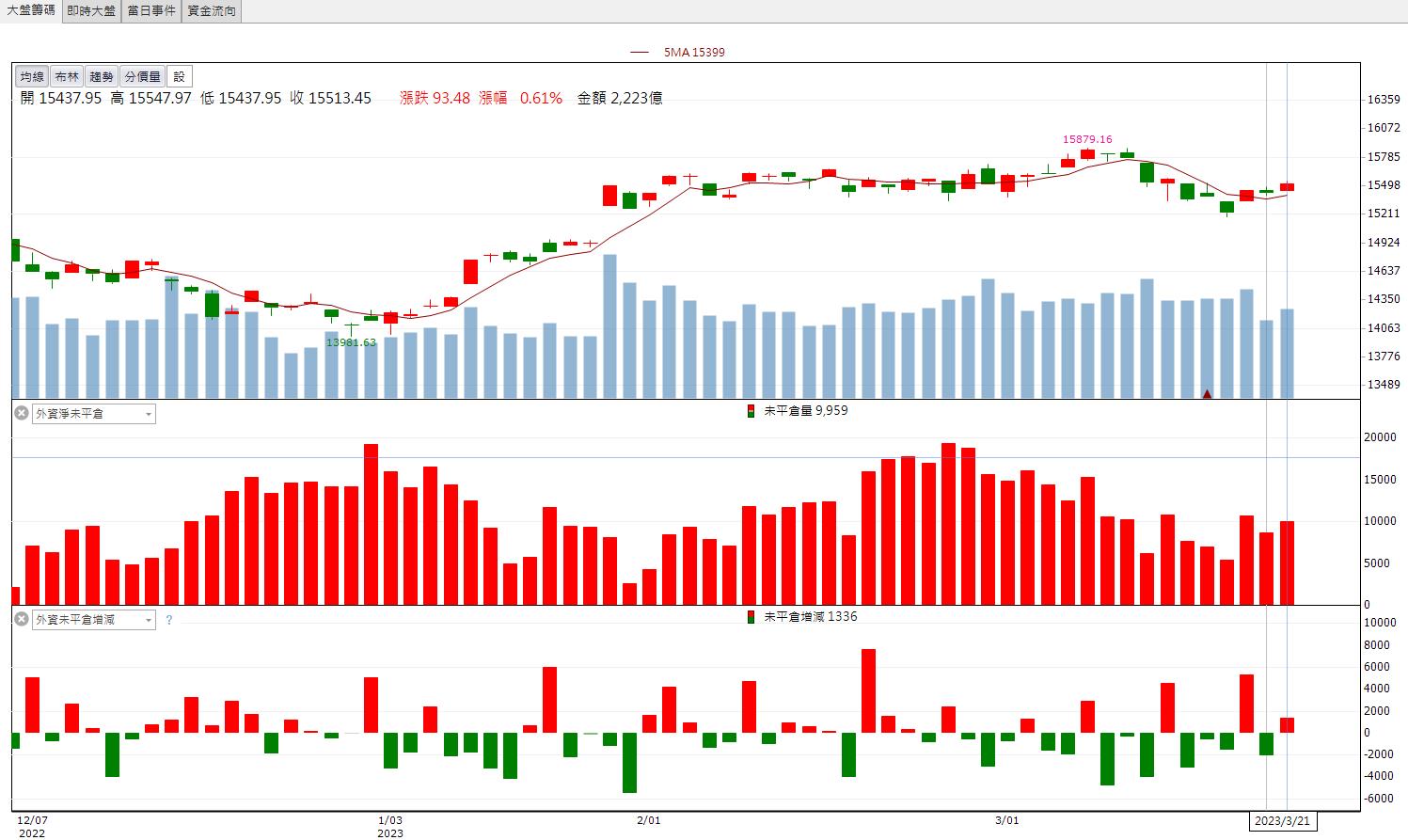Close the 外資淨未平倉 indicator panel
The image size is (1408, 840).
(21, 413)
